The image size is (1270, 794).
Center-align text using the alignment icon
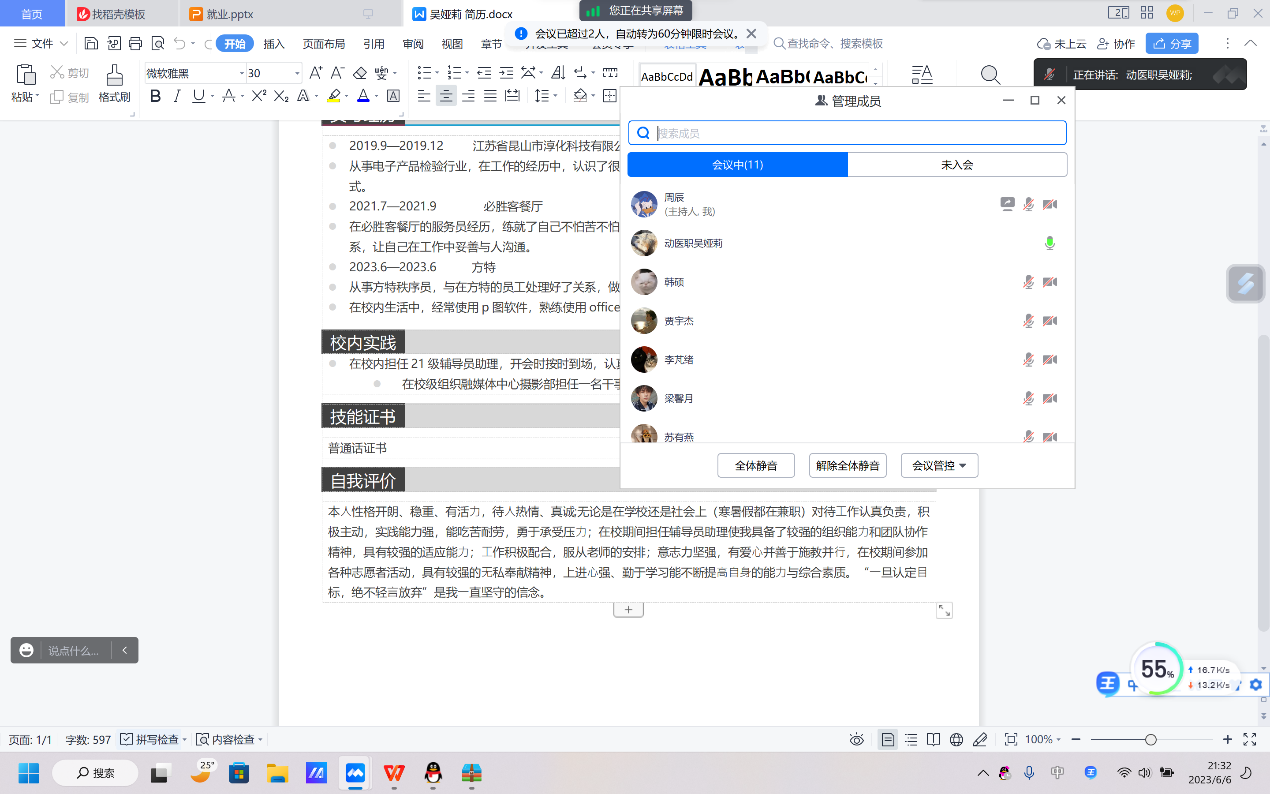pyautogui.click(x=446, y=96)
